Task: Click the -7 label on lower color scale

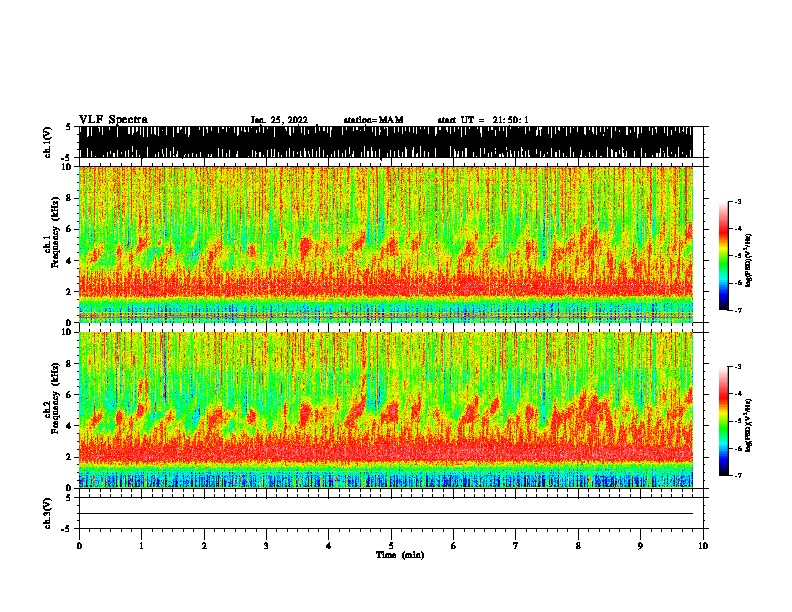Action: click(738, 476)
